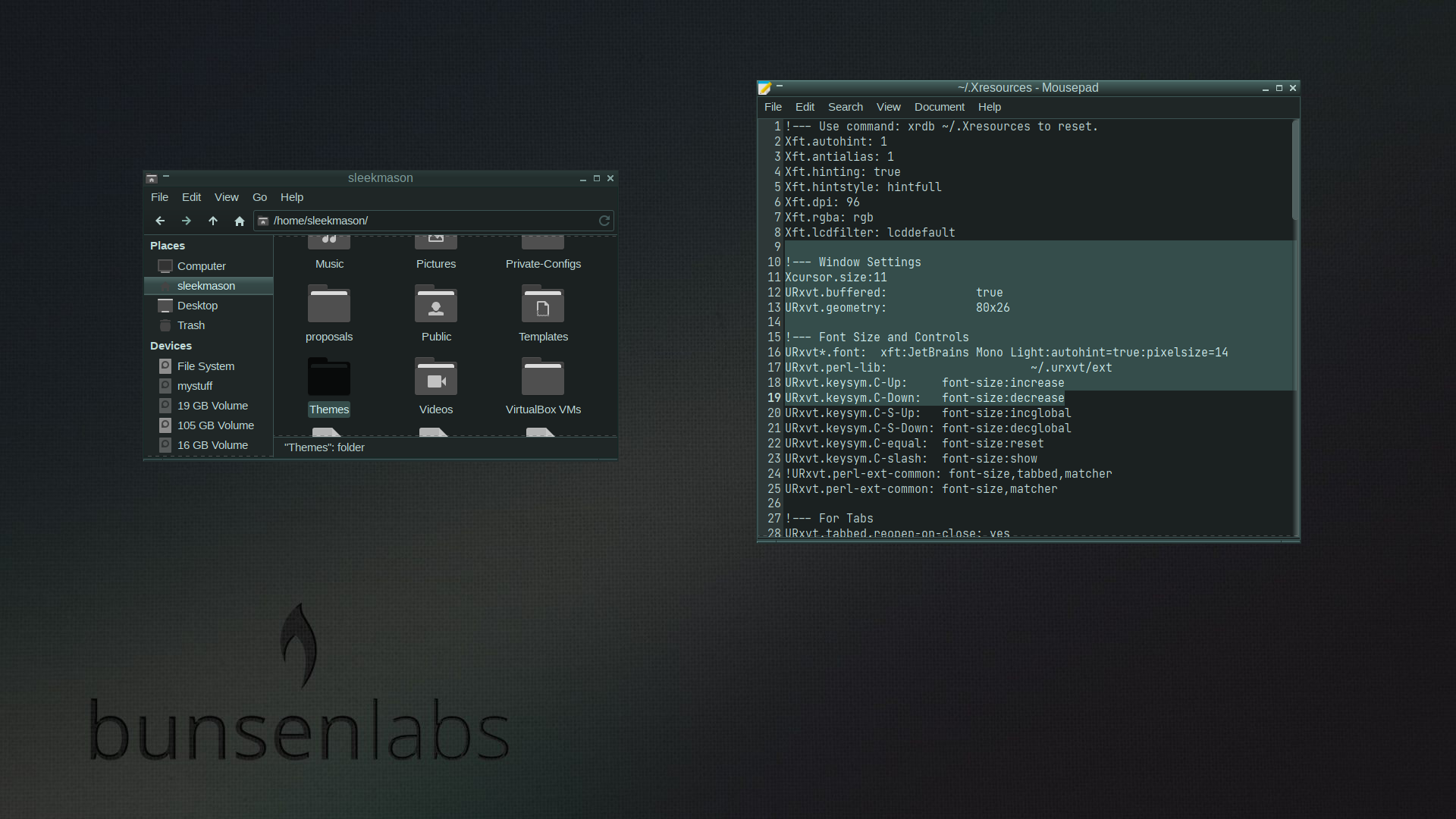Screen dimensions: 1456x819
Task: Click the Trash icon in Places
Action: tap(165, 325)
